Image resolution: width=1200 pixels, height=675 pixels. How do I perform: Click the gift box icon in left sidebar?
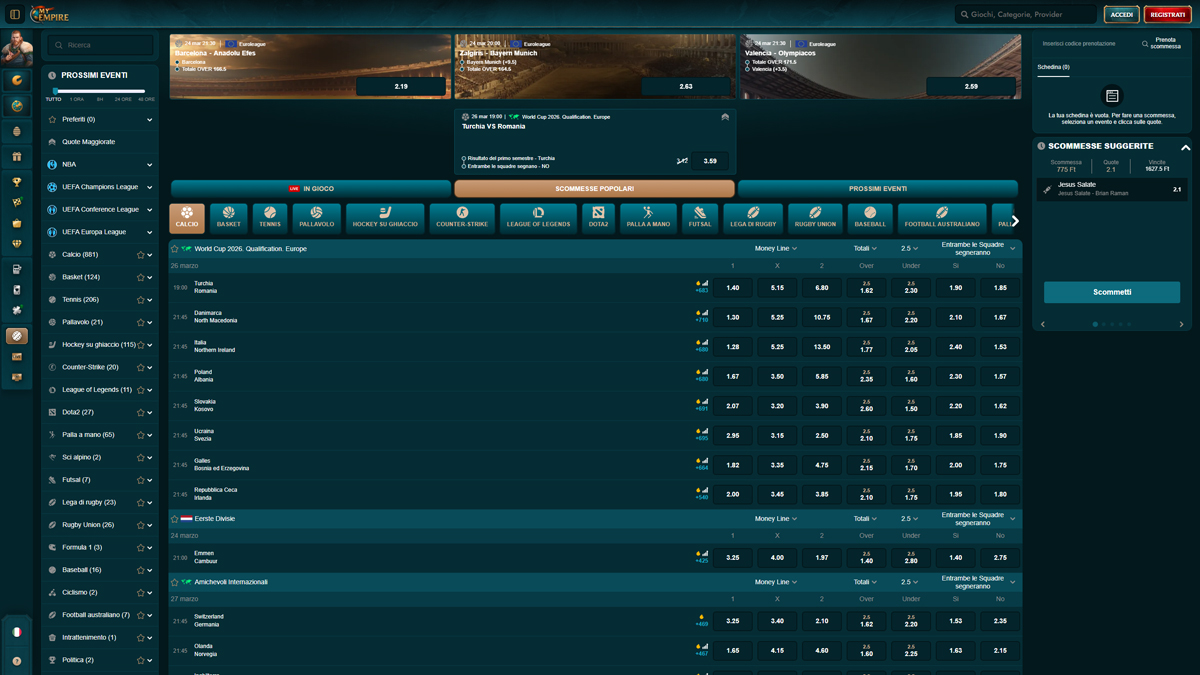[17, 157]
